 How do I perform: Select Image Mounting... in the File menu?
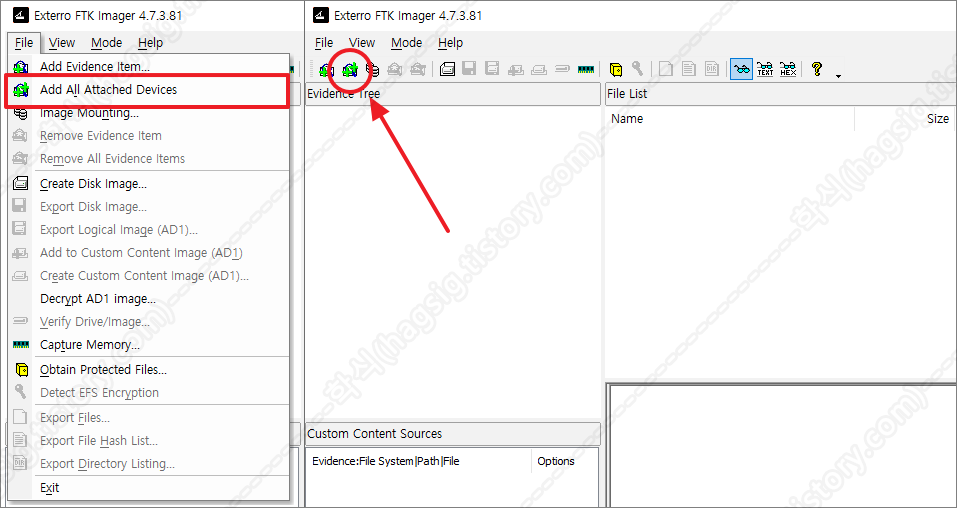click(x=149, y=113)
